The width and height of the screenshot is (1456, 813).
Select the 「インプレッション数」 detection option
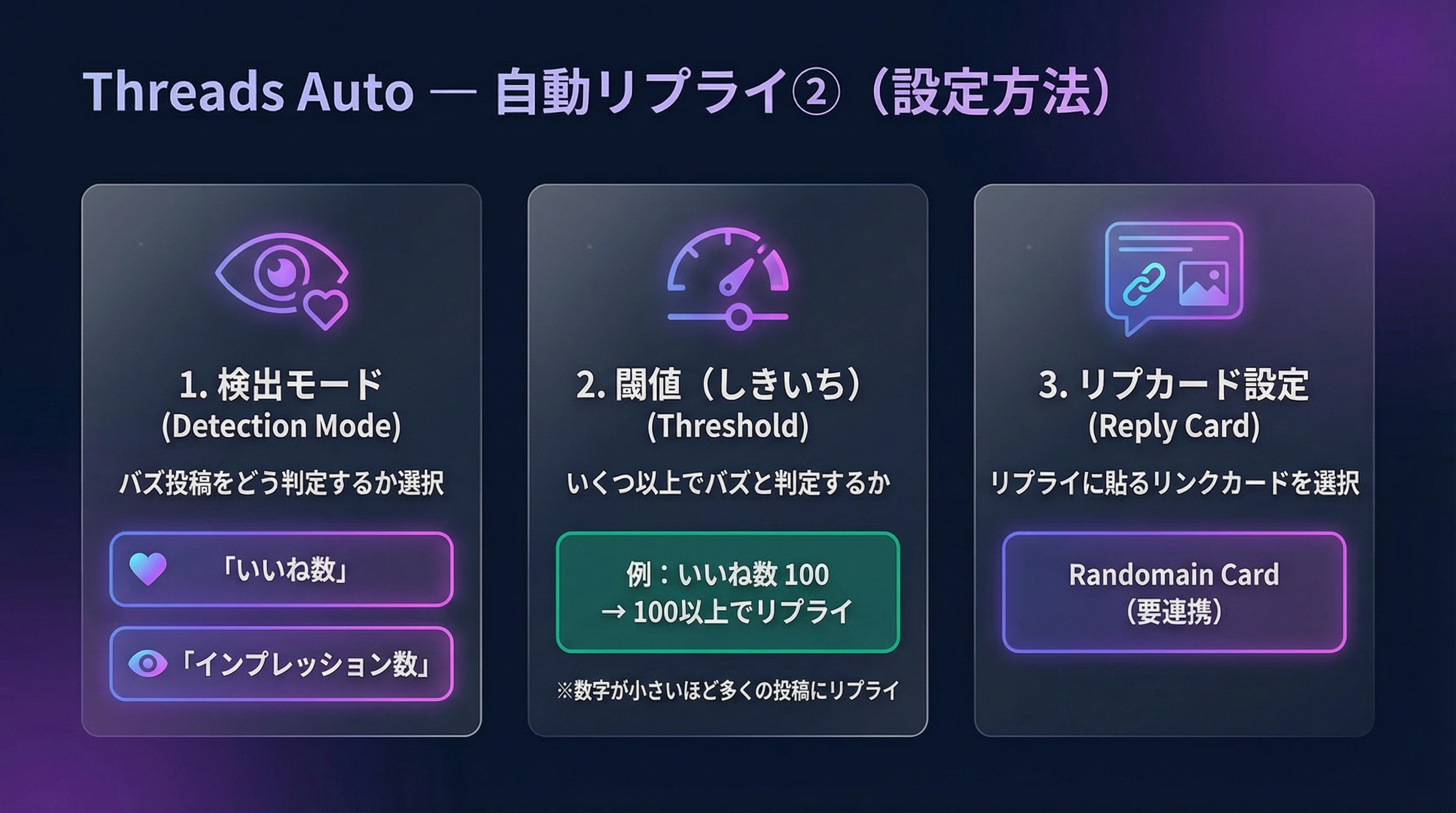point(281,664)
